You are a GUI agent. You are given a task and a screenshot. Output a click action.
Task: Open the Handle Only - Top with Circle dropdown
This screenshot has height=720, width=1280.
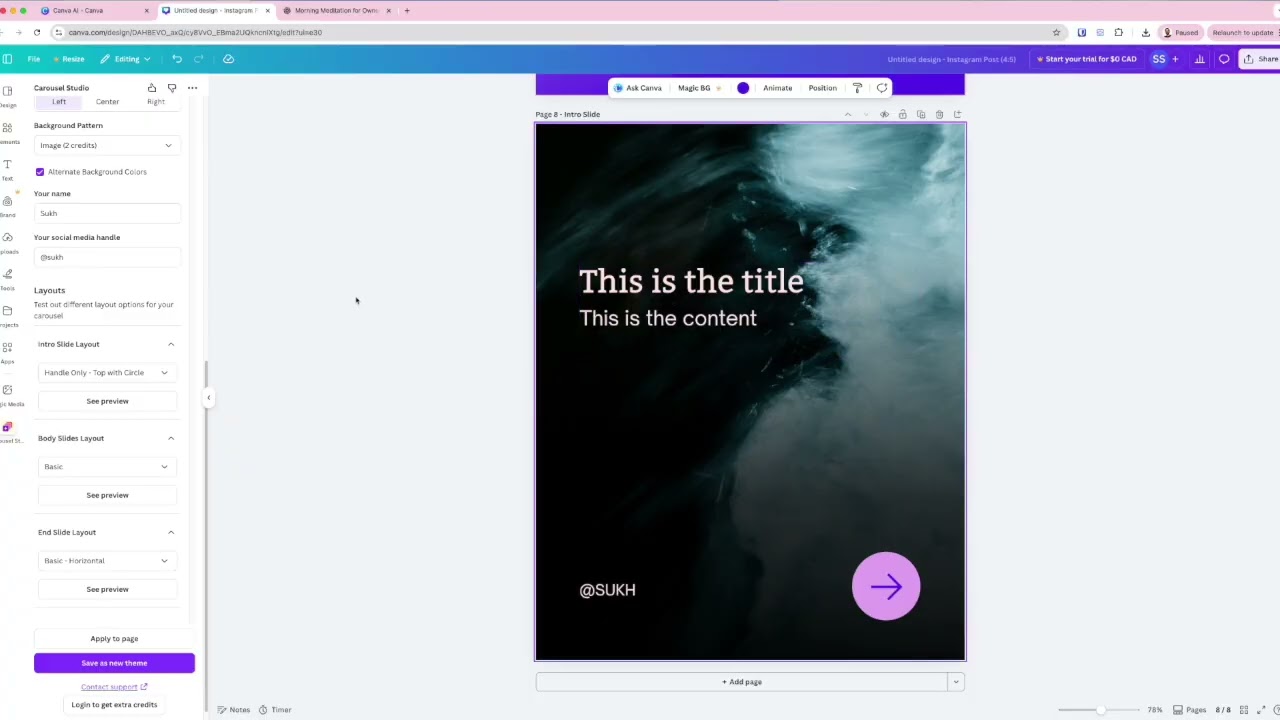(107, 373)
